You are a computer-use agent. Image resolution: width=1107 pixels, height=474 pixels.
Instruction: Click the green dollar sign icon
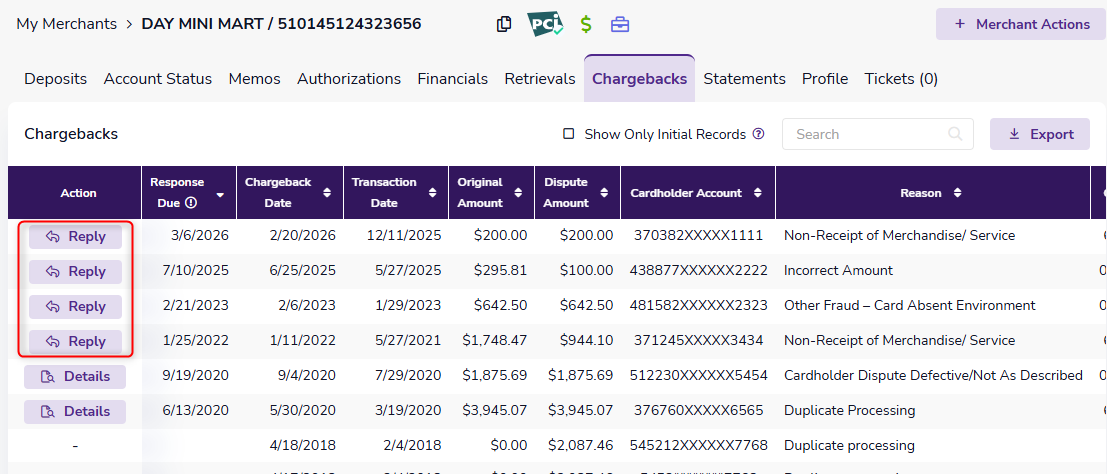coord(586,24)
